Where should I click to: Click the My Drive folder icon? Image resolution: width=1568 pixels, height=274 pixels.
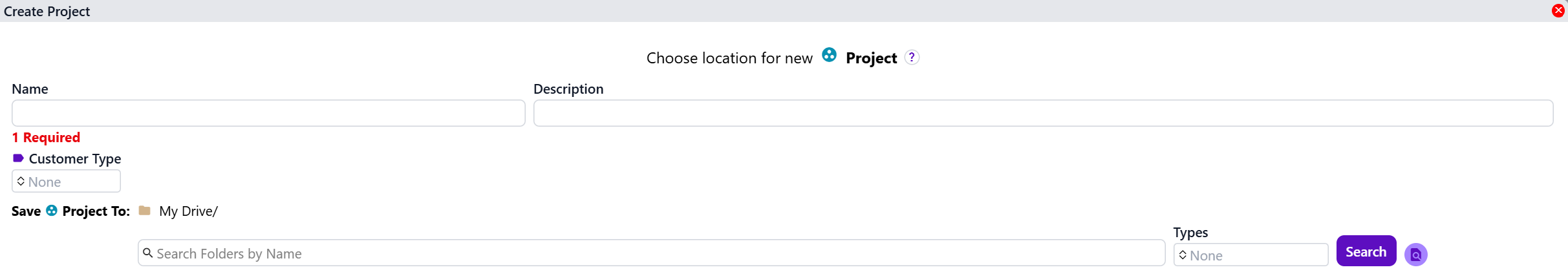point(145,211)
